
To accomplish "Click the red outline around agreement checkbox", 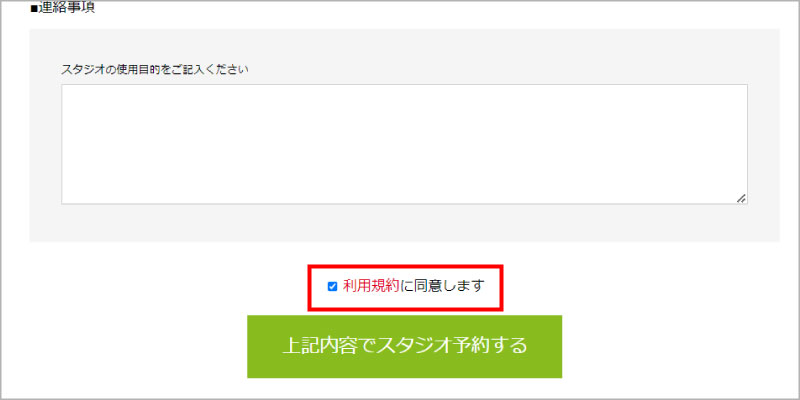I will [x=405, y=266].
